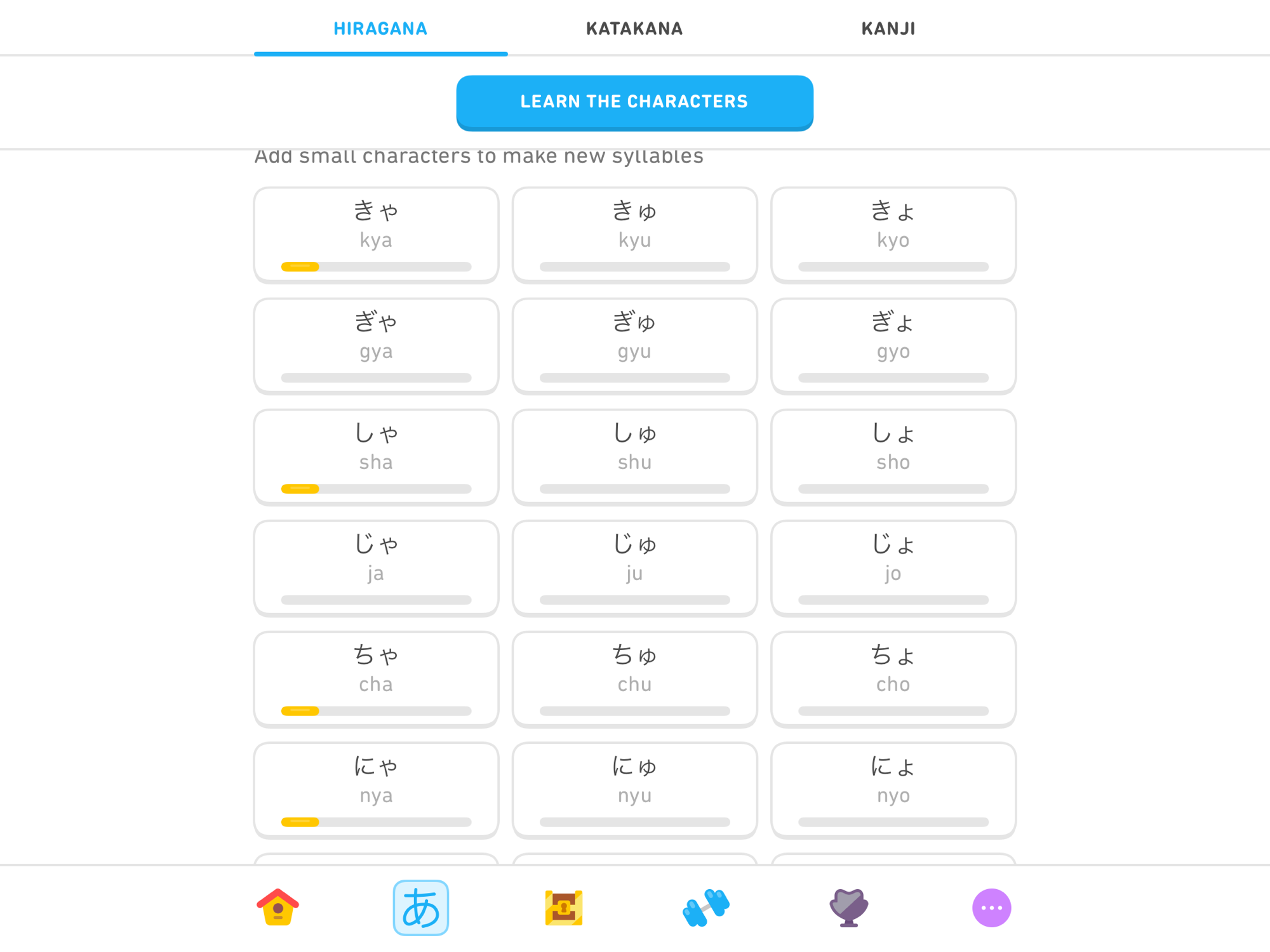The height and width of the screenshot is (952, 1270).
Task: Play the にゃ nya character card
Action: tap(376, 790)
